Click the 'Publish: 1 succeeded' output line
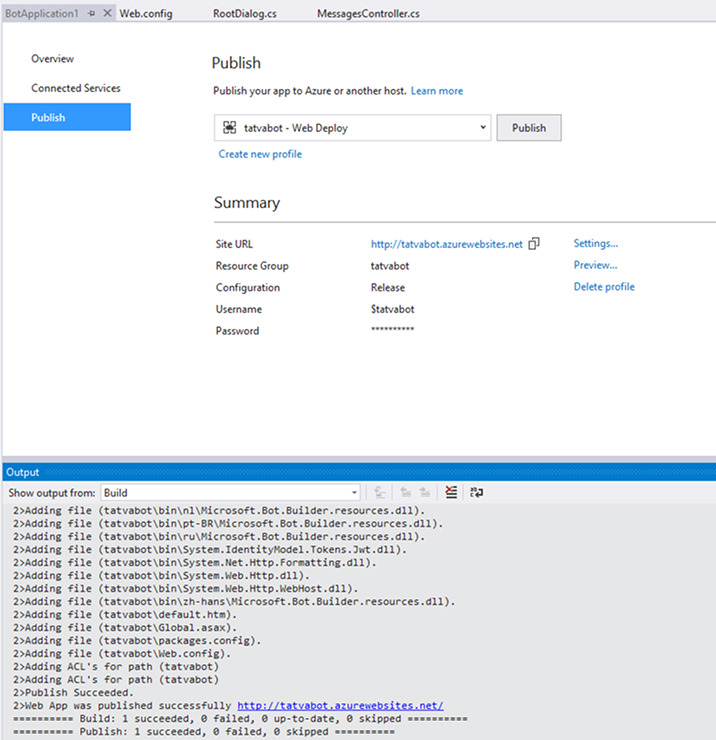 203,732
